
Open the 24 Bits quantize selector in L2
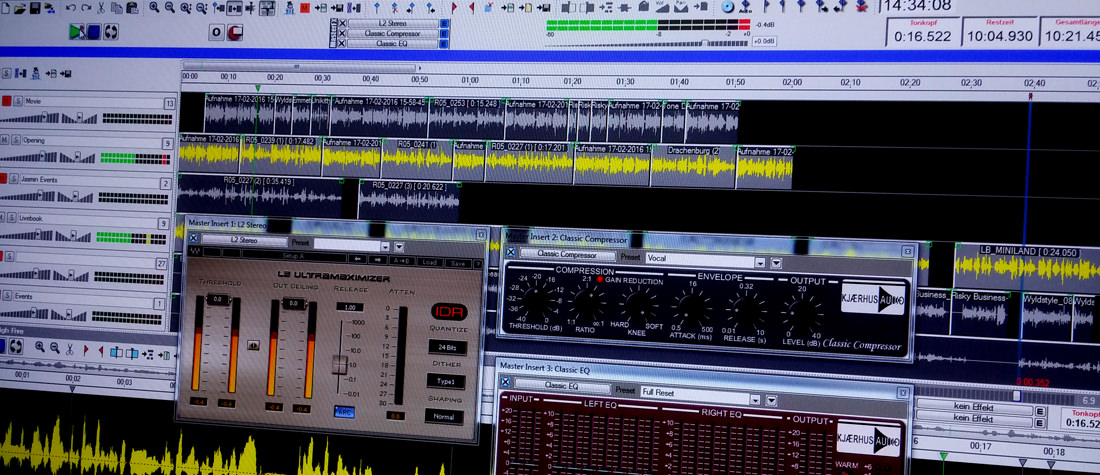(448, 347)
